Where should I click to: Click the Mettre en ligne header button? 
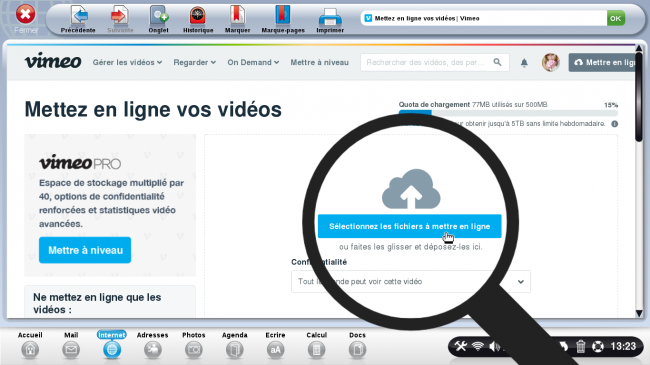[602, 62]
